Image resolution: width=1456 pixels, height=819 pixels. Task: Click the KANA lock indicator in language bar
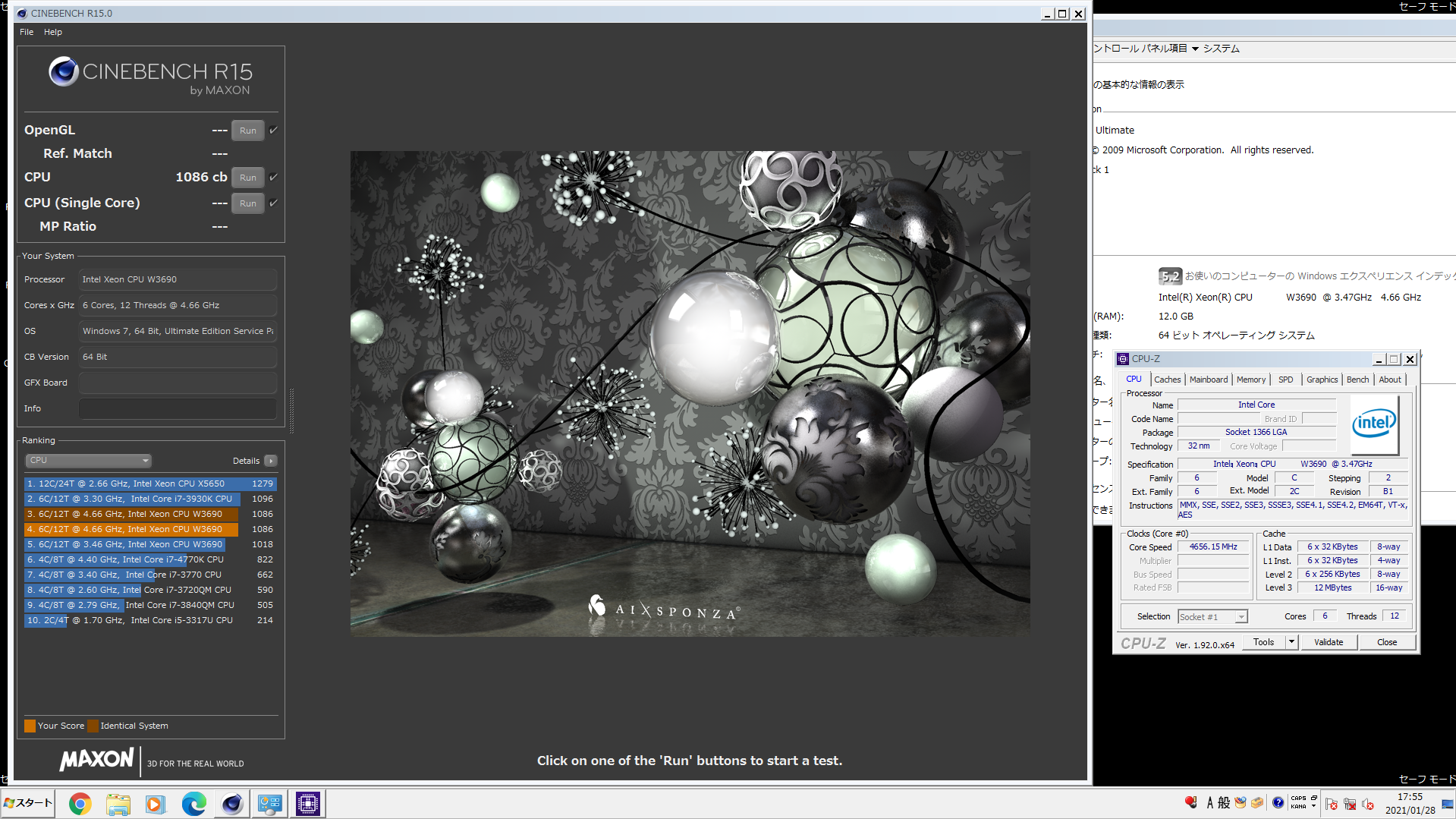pyautogui.click(x=1298, y=806)
